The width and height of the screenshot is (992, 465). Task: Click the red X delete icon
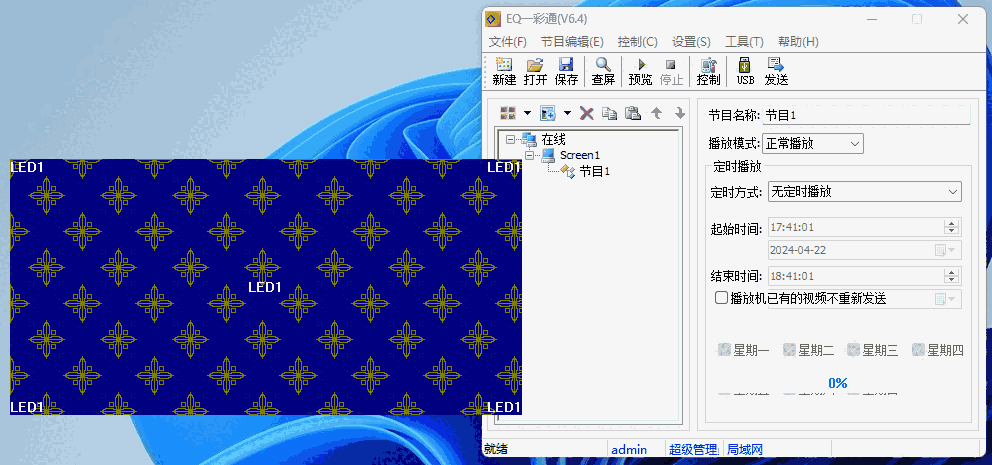[x=587, y=113]
